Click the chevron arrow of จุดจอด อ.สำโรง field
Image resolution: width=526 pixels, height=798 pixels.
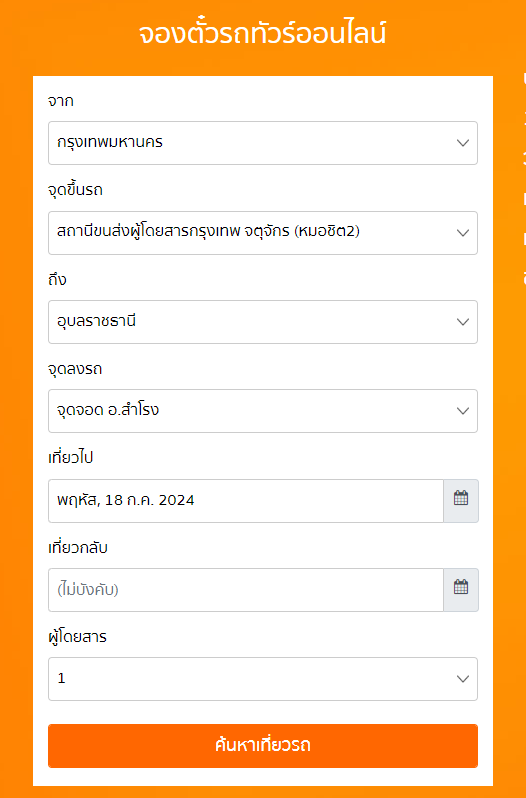coord(463,411)
